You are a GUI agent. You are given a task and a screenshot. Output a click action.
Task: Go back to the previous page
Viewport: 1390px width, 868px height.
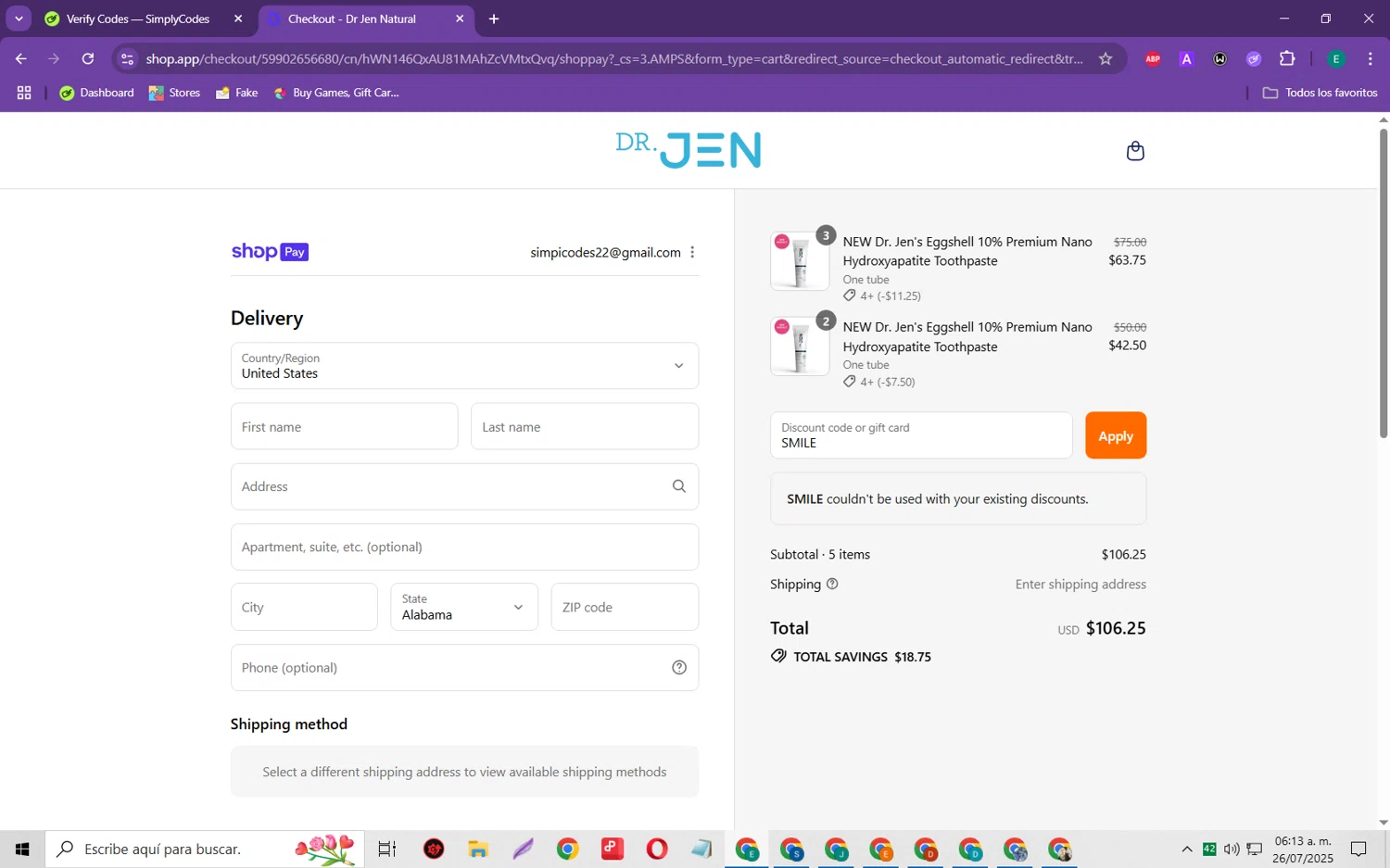pos(20,58)
